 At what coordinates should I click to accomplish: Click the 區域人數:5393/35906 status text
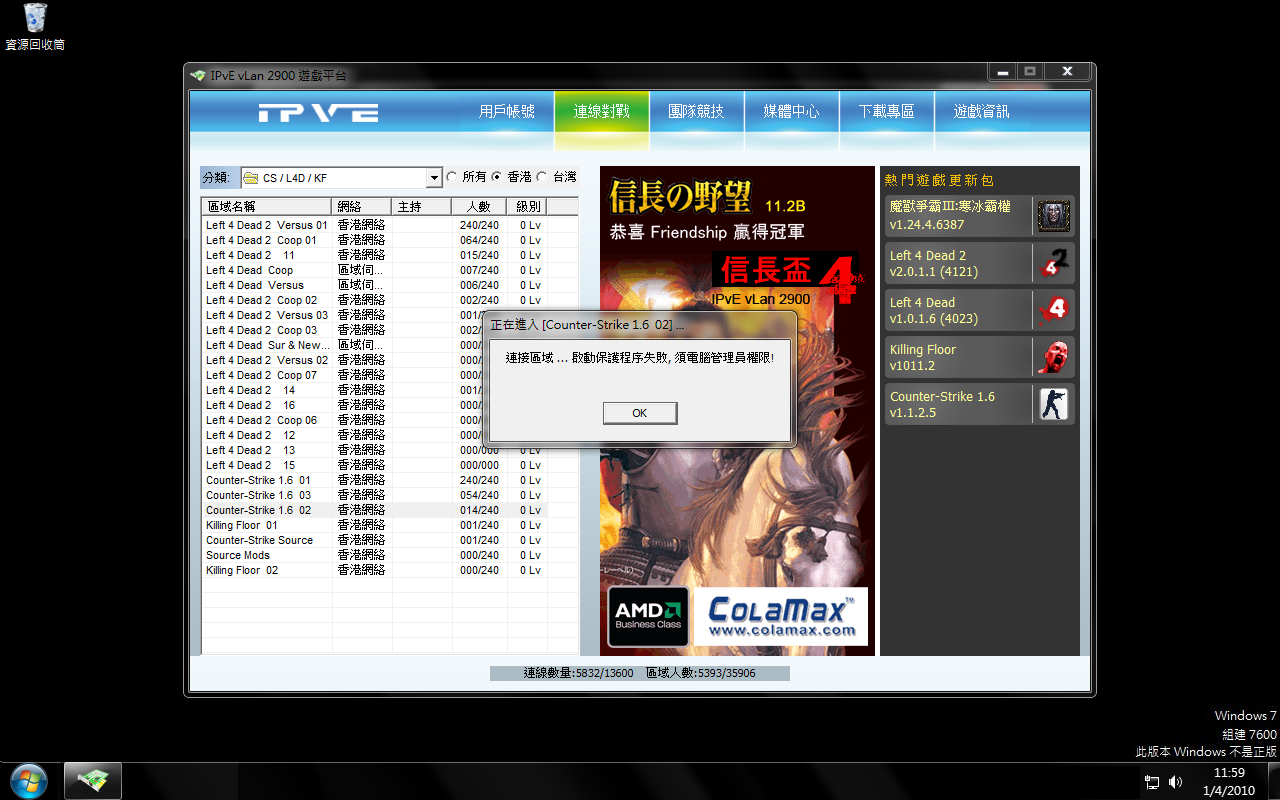(x=701, y=673)
